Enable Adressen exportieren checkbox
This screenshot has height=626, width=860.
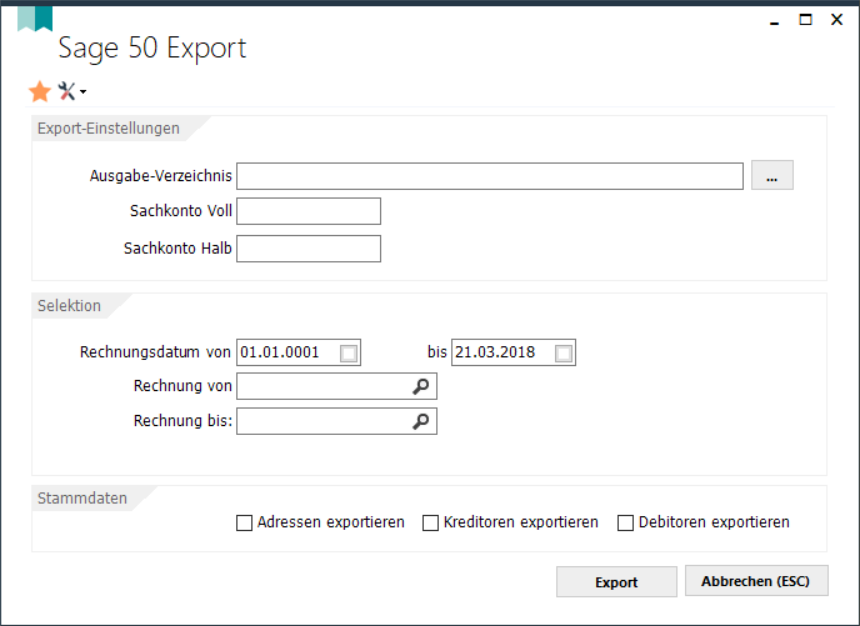pos(244,522)
